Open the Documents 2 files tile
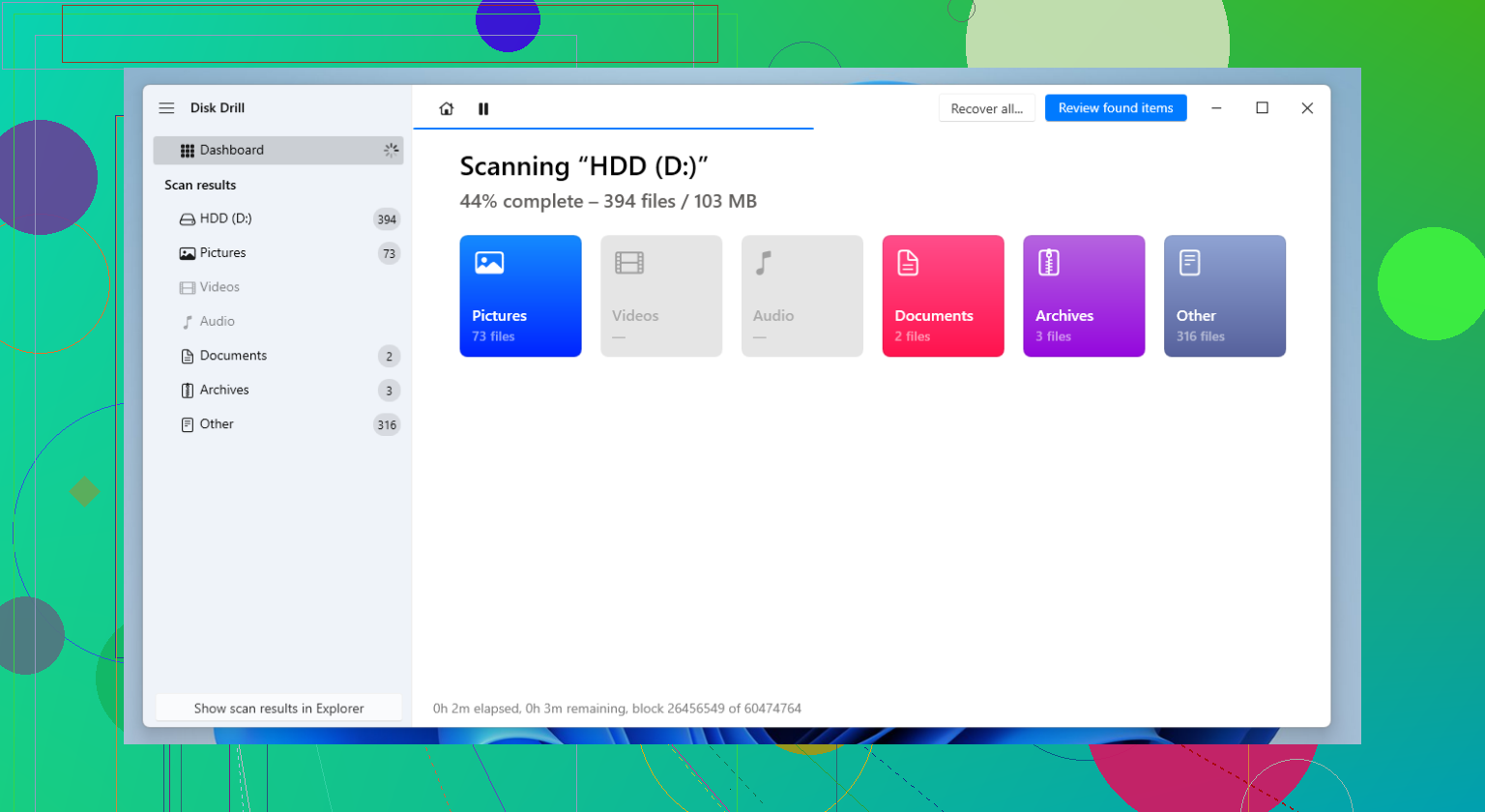The height and width of the screenshot is (812, 1485). [943, 296]
